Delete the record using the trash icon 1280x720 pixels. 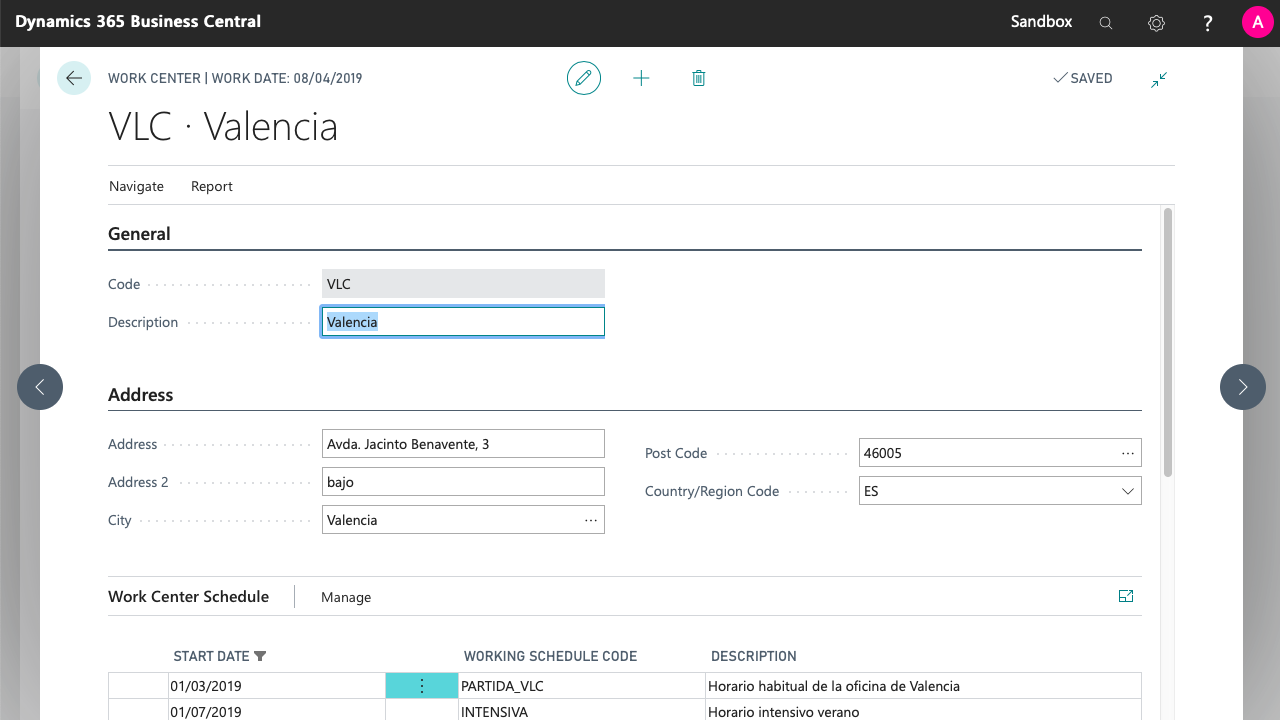(698, 78)
